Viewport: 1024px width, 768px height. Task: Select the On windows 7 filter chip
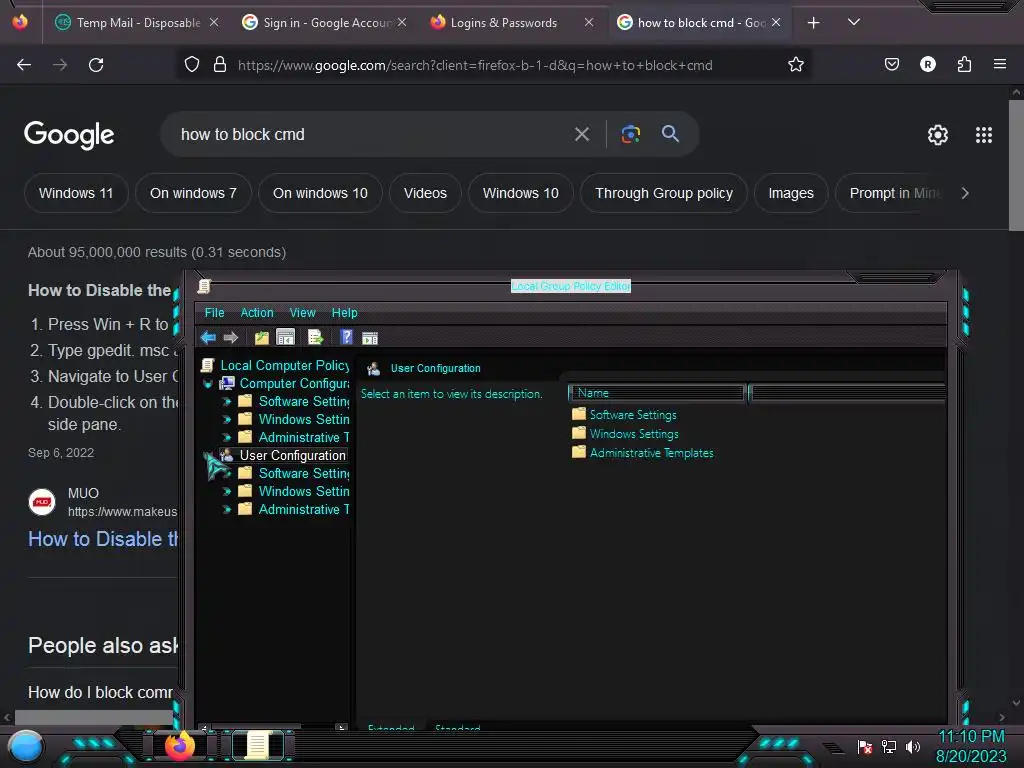[x=193, y=193]
